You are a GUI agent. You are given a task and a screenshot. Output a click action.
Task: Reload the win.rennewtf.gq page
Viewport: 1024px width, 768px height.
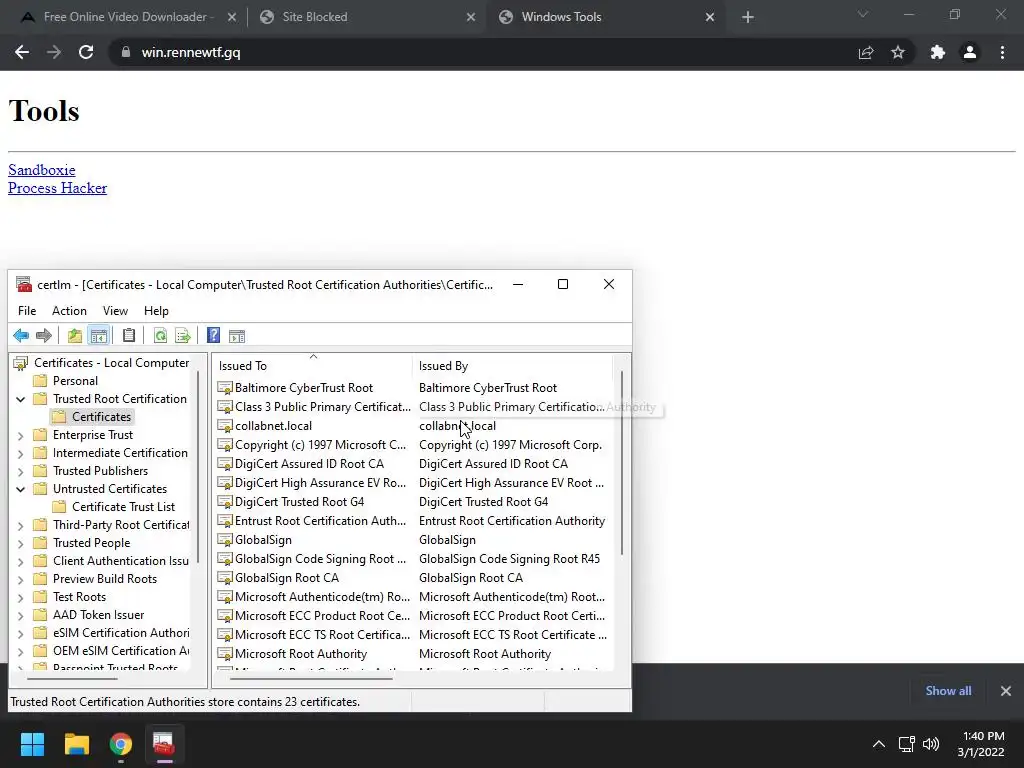(86, 52)
